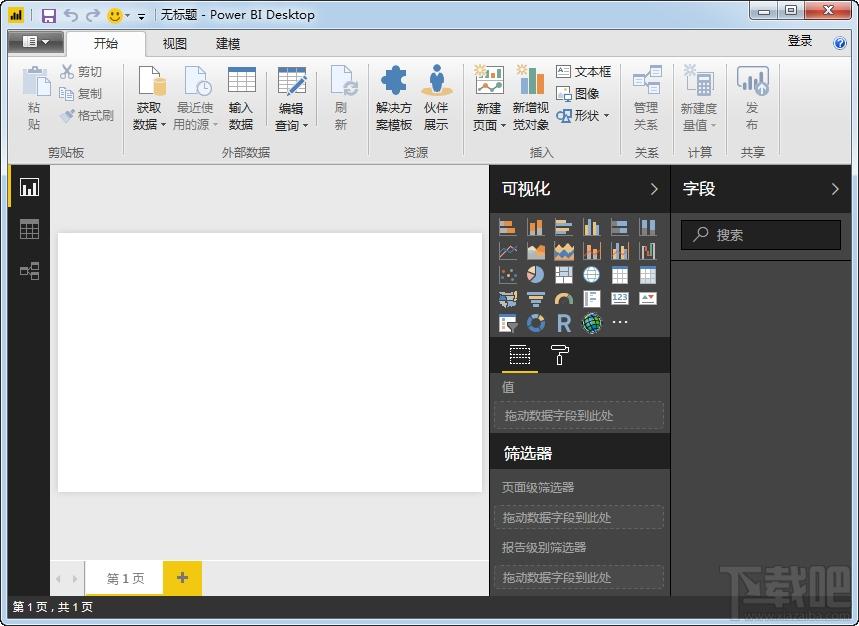Click the 刷新 refresh button
Screen dimensions: 859x626
(x=342, y=98)
